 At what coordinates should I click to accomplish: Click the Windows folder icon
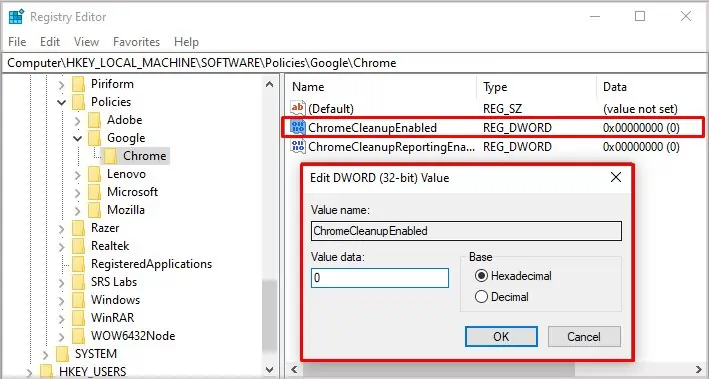[79, 300]
